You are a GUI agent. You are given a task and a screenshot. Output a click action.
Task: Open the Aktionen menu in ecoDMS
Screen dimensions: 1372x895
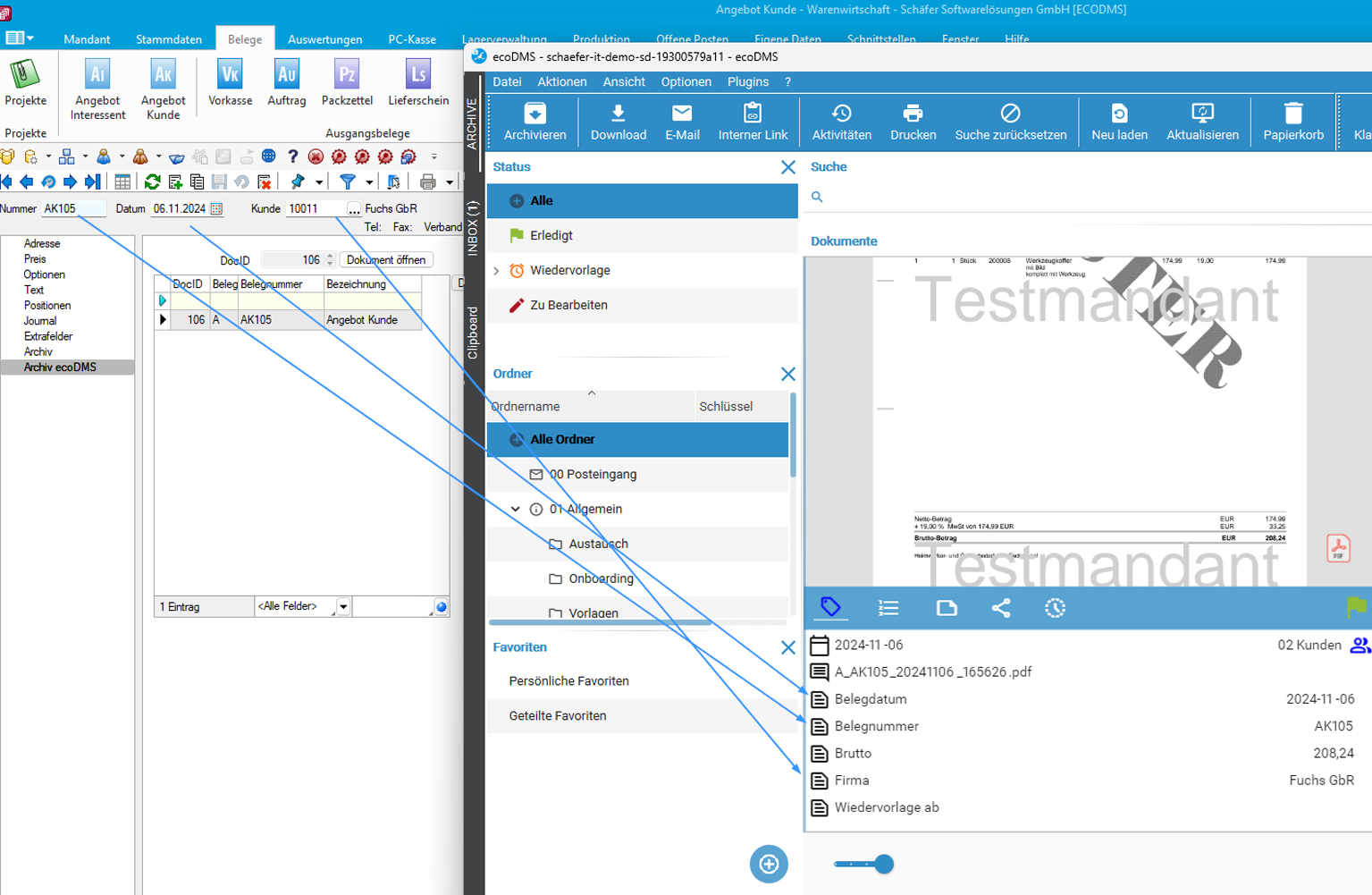pos(562,81)
